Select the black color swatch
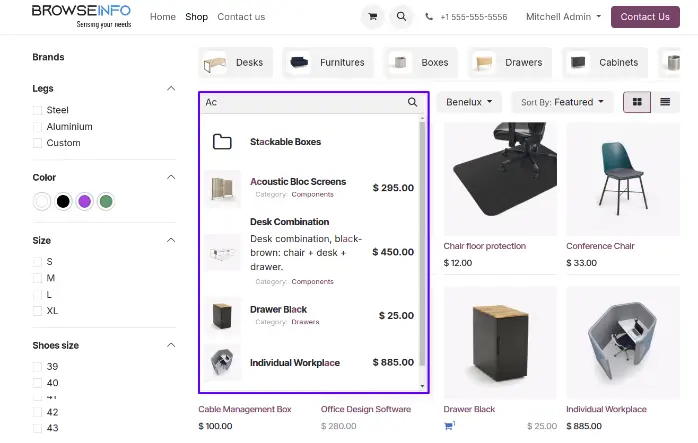 pos(63,201)
